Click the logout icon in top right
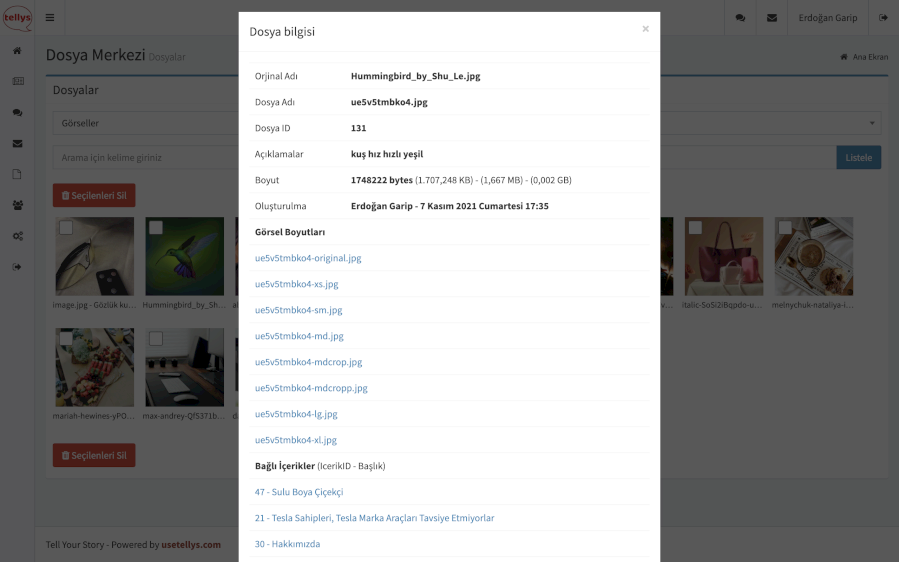Viewport: 899px width, 562px height. click(883, 18)
